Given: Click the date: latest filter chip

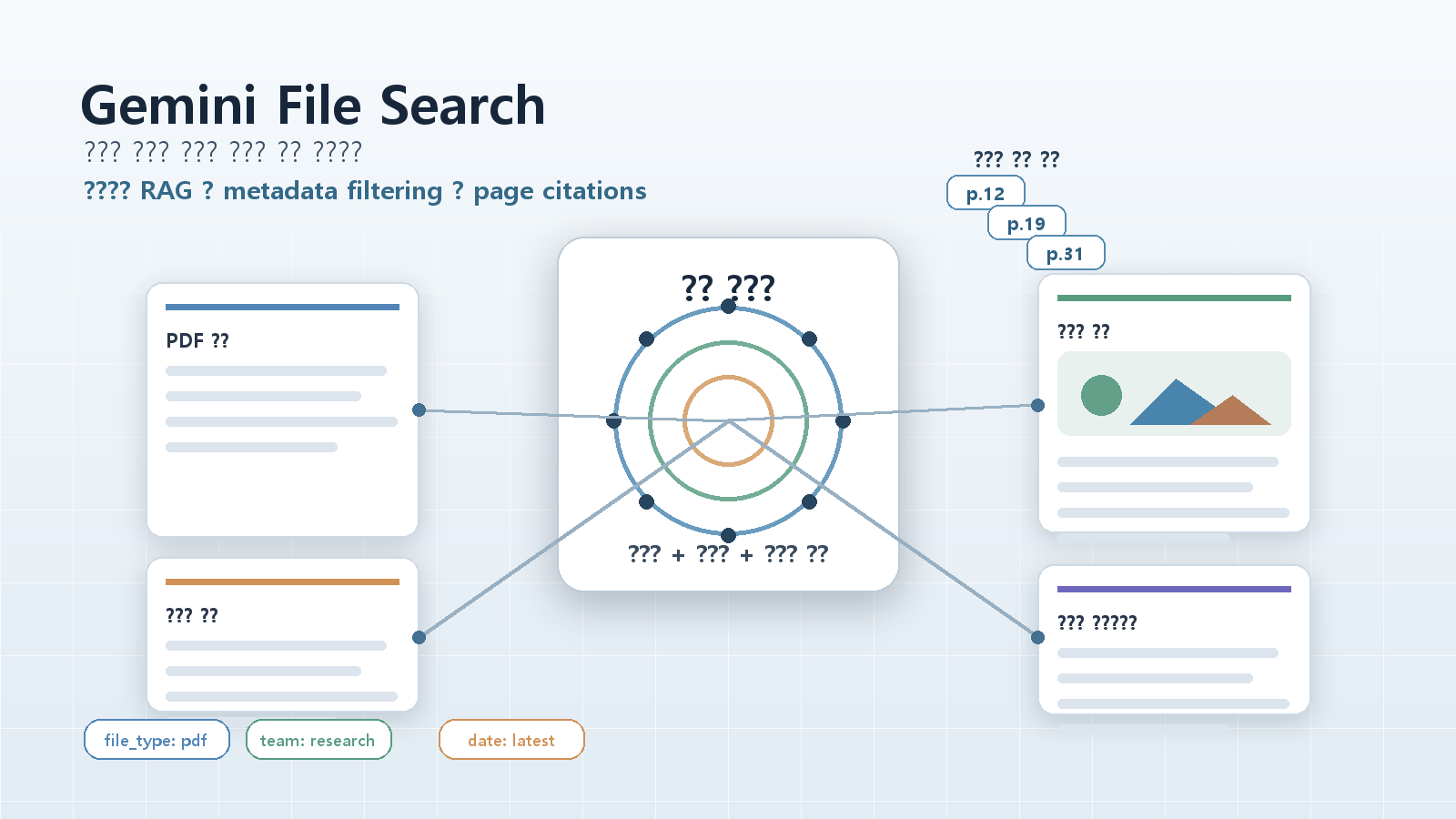Looking at the screenshot, I should [511, 740].
